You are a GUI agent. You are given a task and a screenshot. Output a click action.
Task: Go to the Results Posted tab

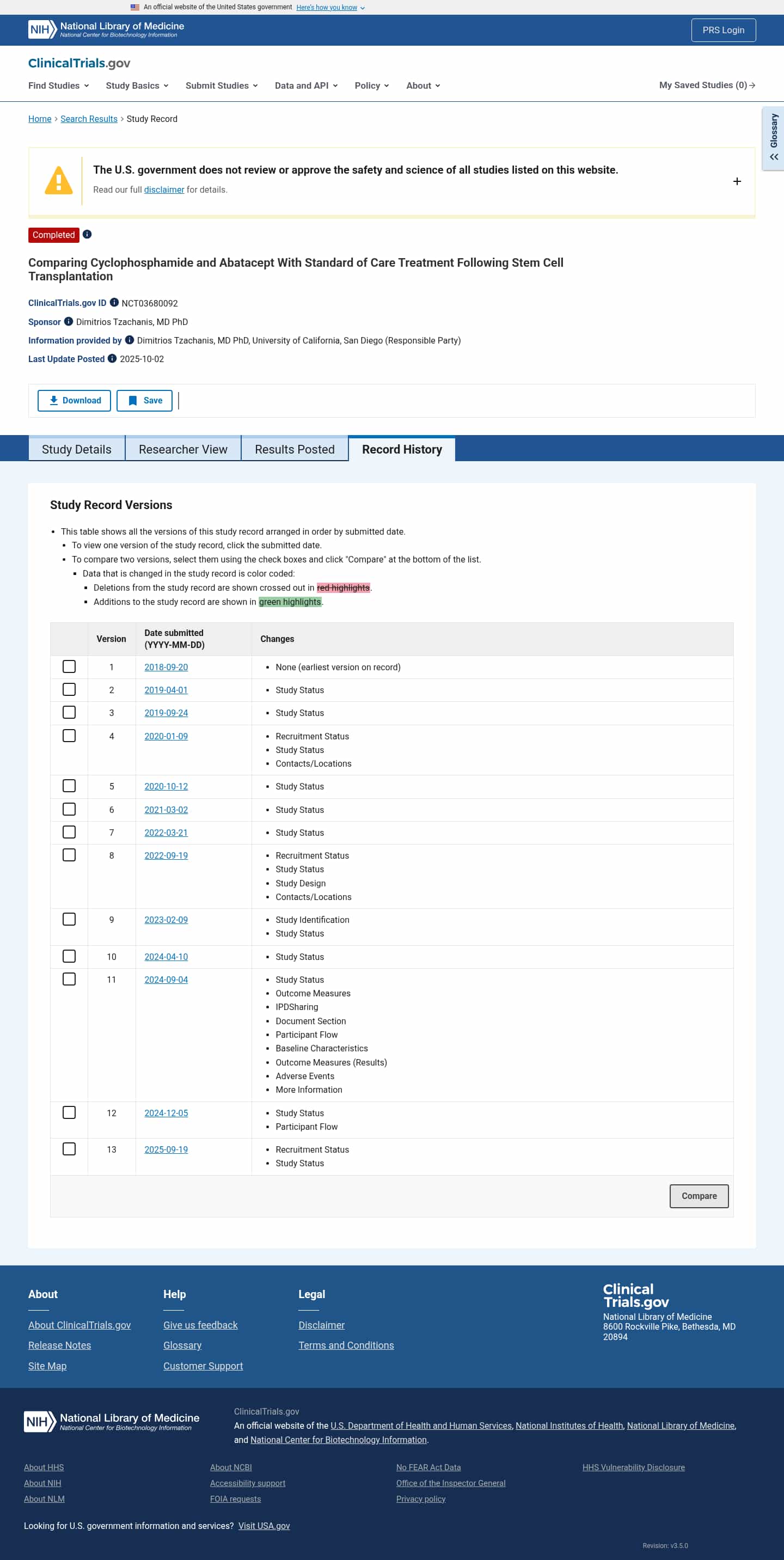click(x=295, y=449)
